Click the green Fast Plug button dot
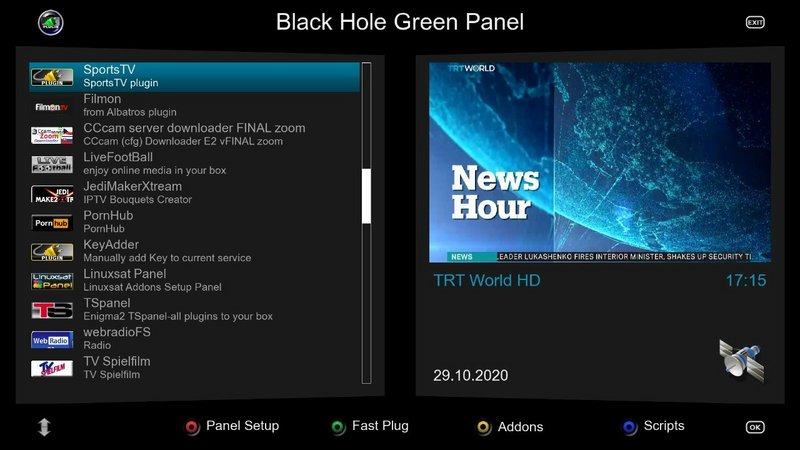This screenshot has width=800, height=450. tap(338, 427)
